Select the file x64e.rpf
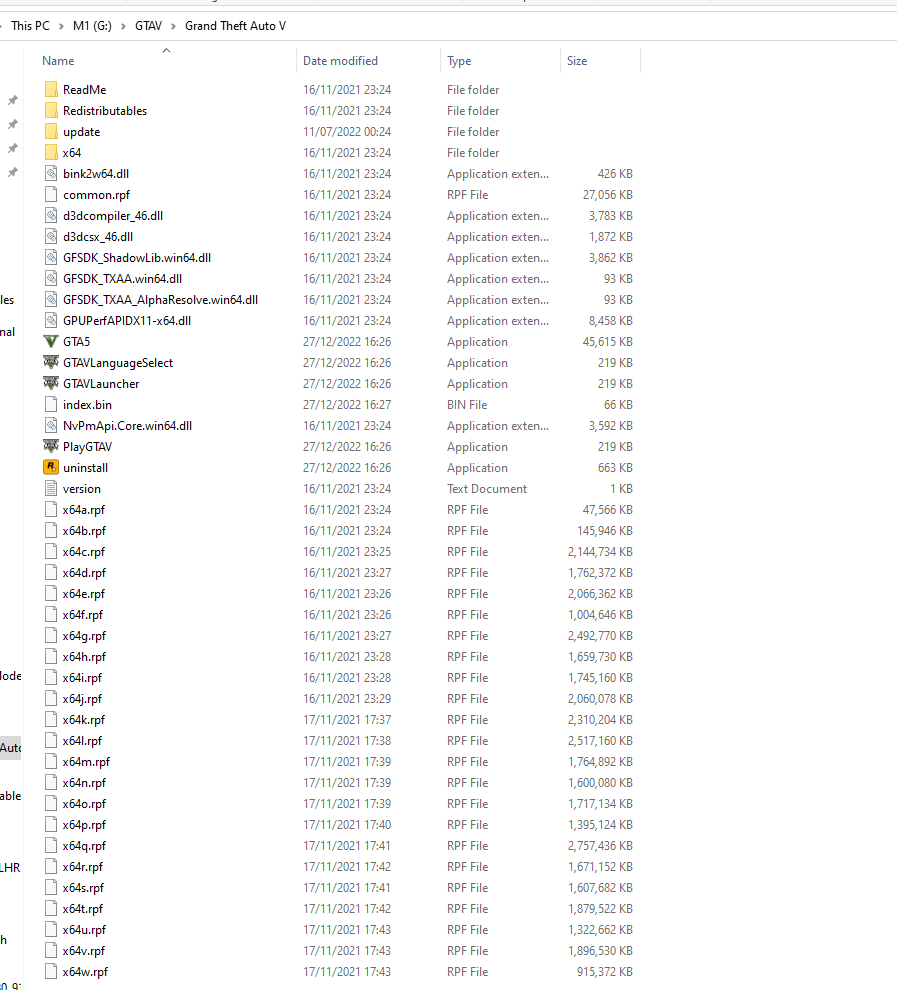 (x=83, y=593)
